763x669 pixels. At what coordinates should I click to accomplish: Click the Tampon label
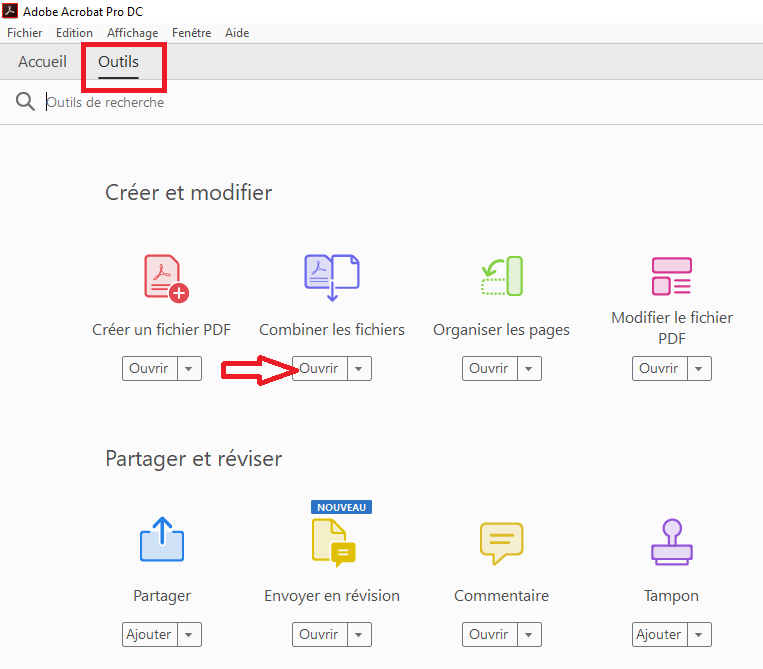click(672, 597)
